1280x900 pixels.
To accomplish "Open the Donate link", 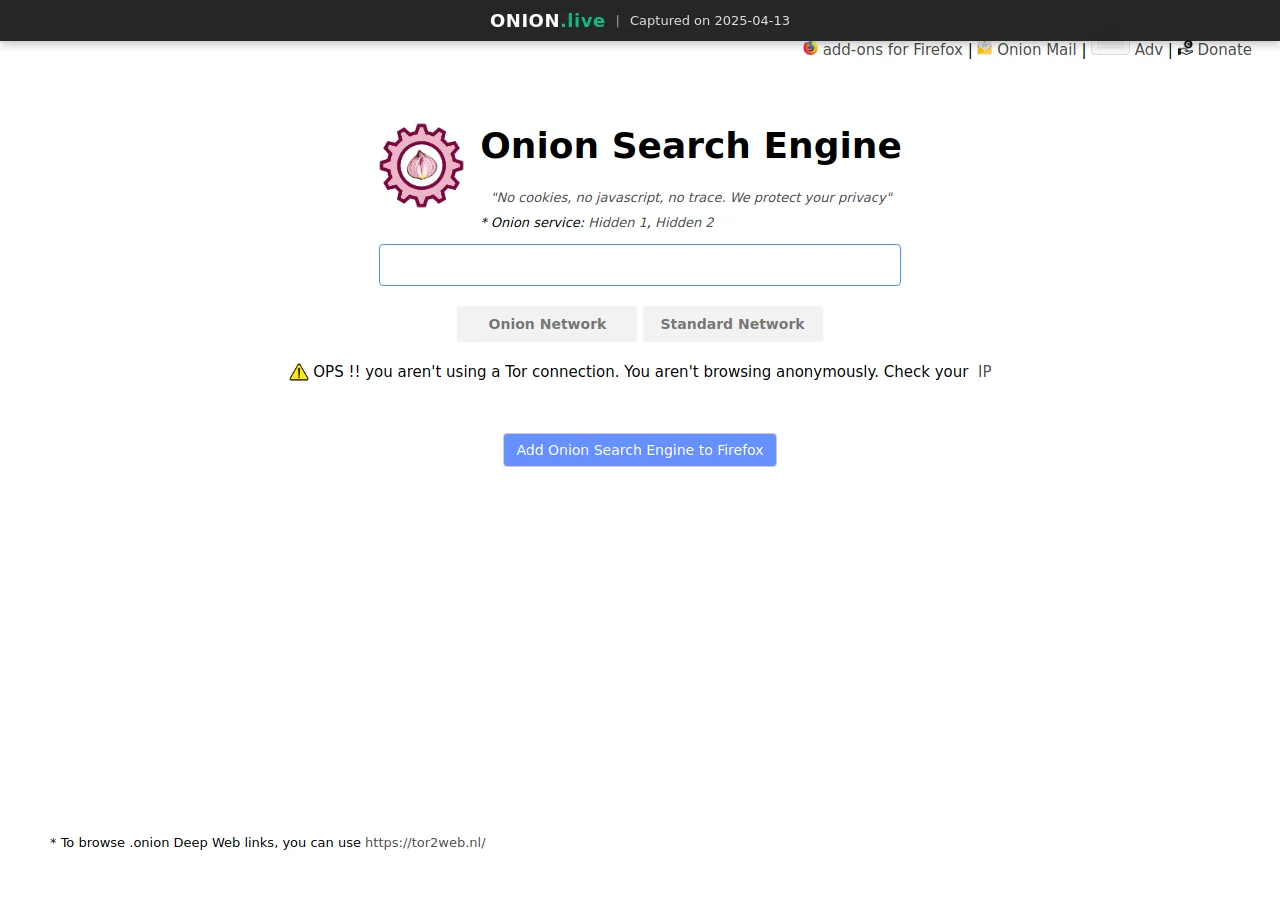I will tap(1225, 50).
